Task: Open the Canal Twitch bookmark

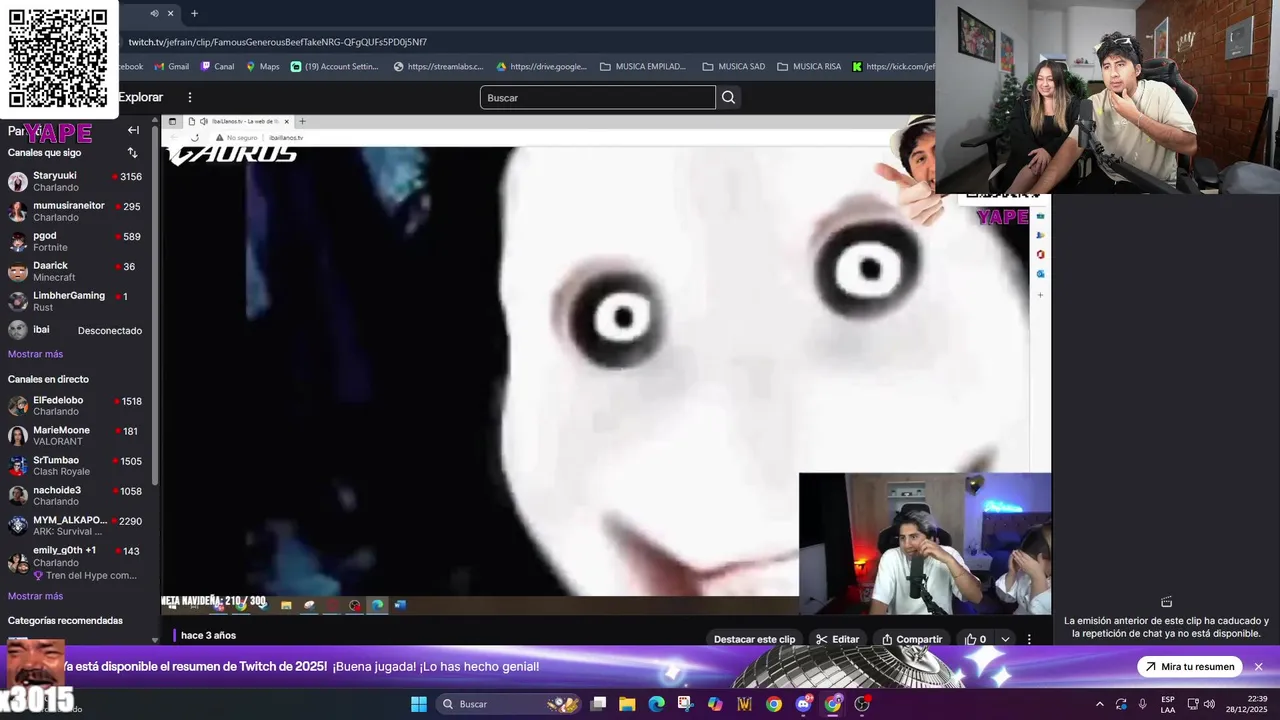Action: [x=217, y=67]
